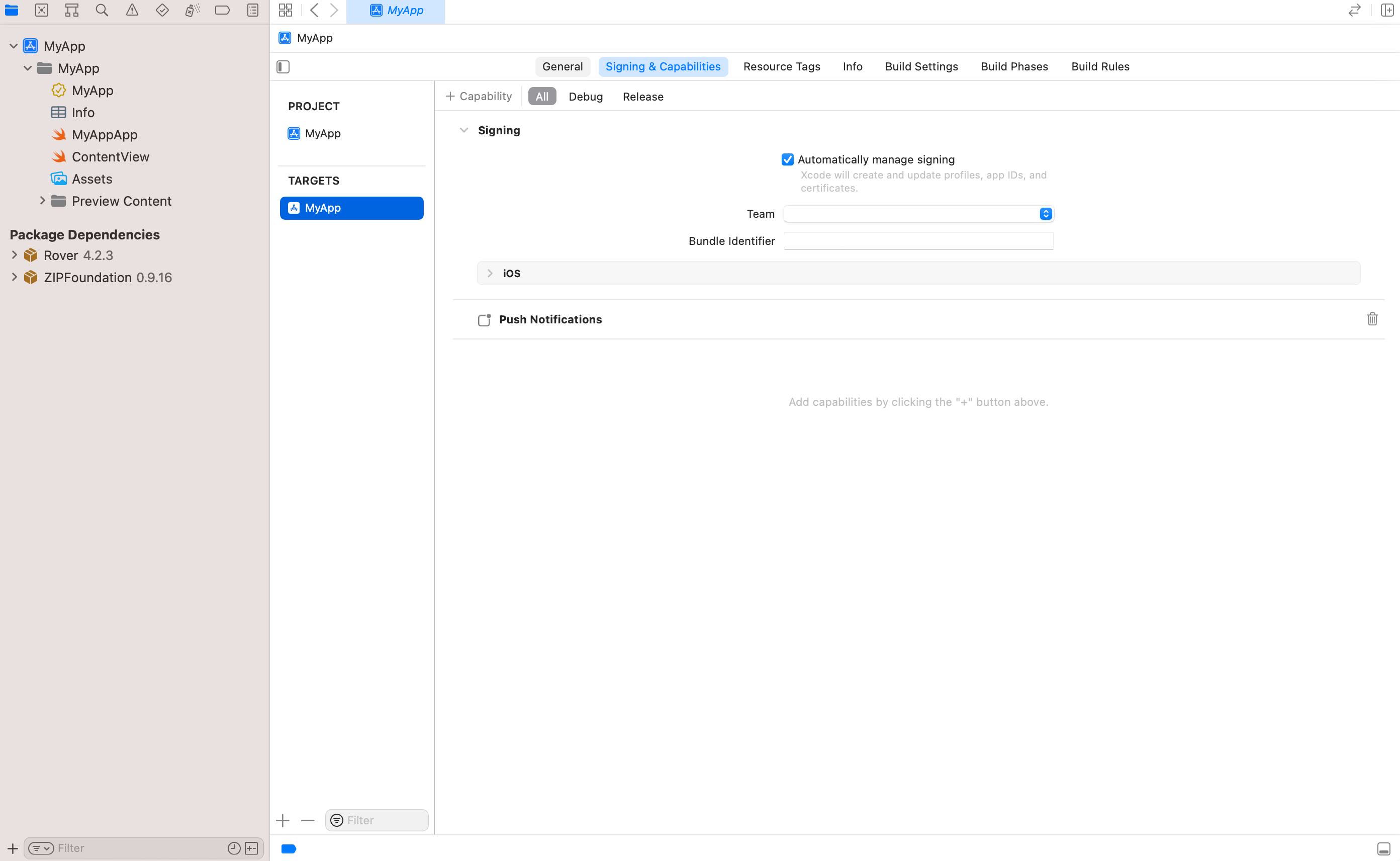
Task: Open the Find navigator magnifier icon
Action: [x=102, y=10]
